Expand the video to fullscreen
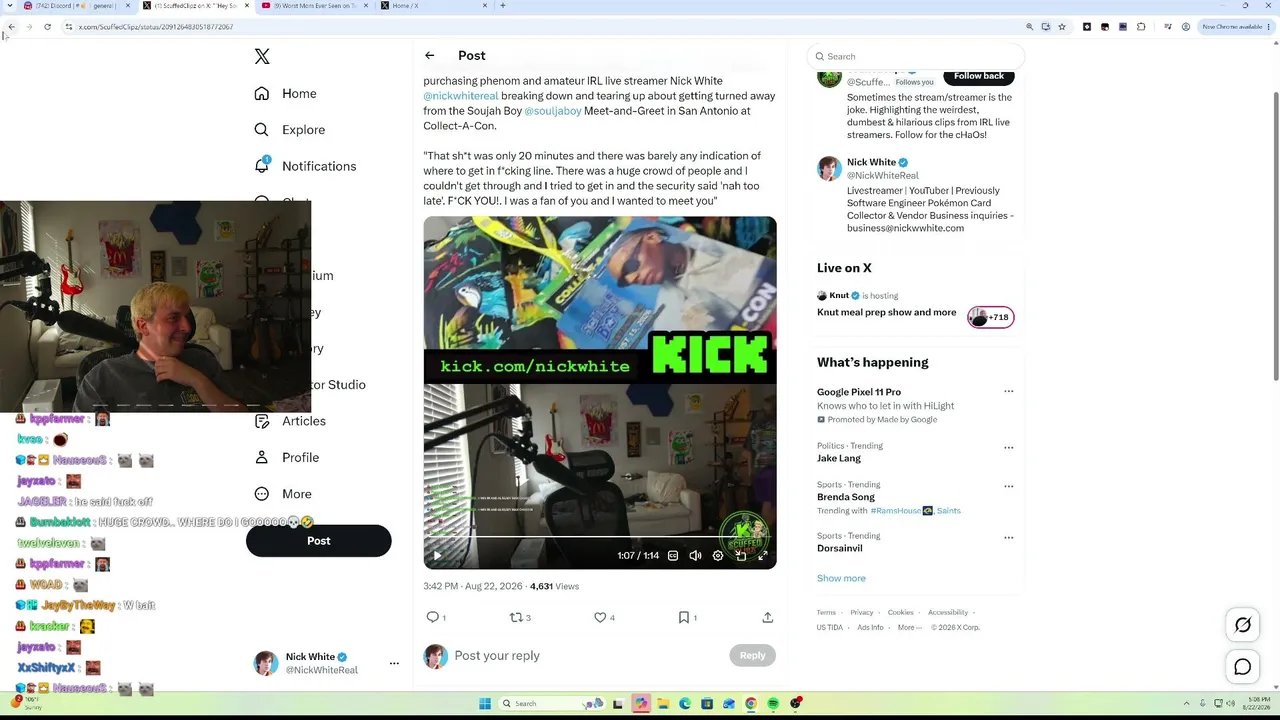This screenshot has height=720, width=1280. [x=762, y=556]
